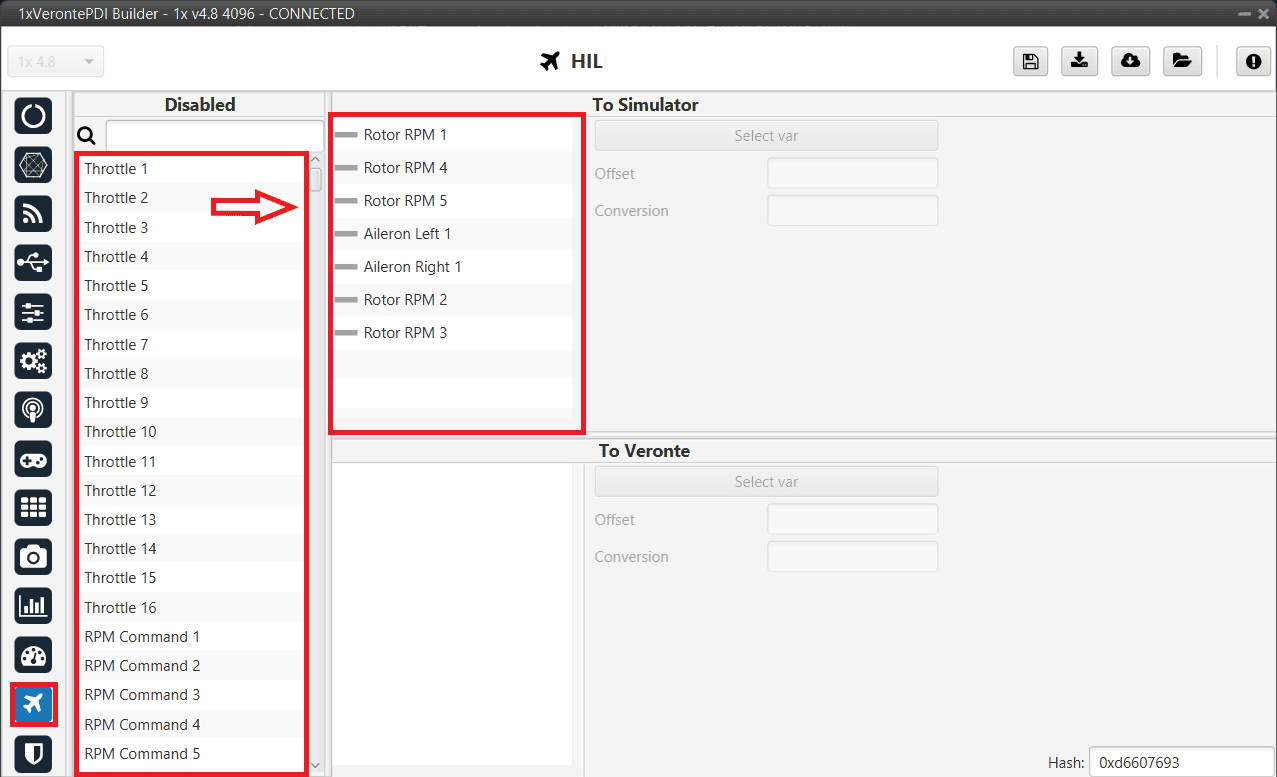Open the gauge speedometer sidebar icon

34,655
